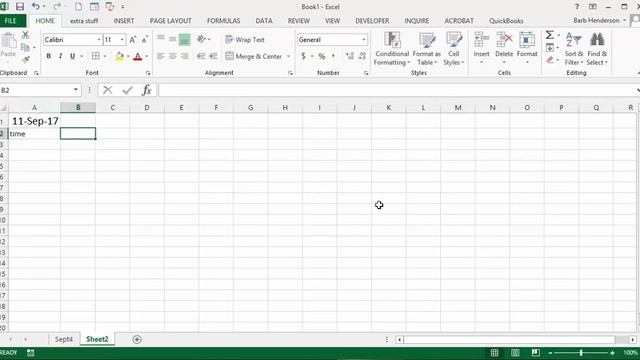Decrease indent icon
Viewport: 640px width, 360px height.
pyautogui.click(x=201, y=56)
